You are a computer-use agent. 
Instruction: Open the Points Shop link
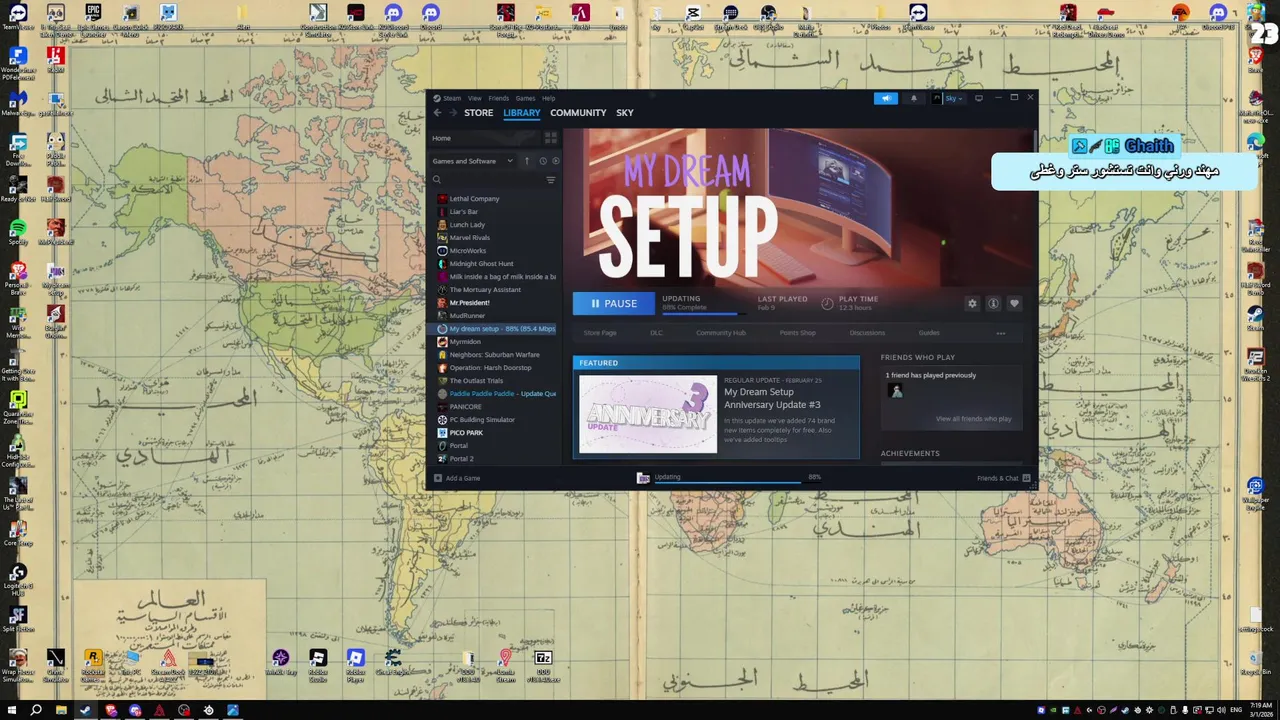797,333
